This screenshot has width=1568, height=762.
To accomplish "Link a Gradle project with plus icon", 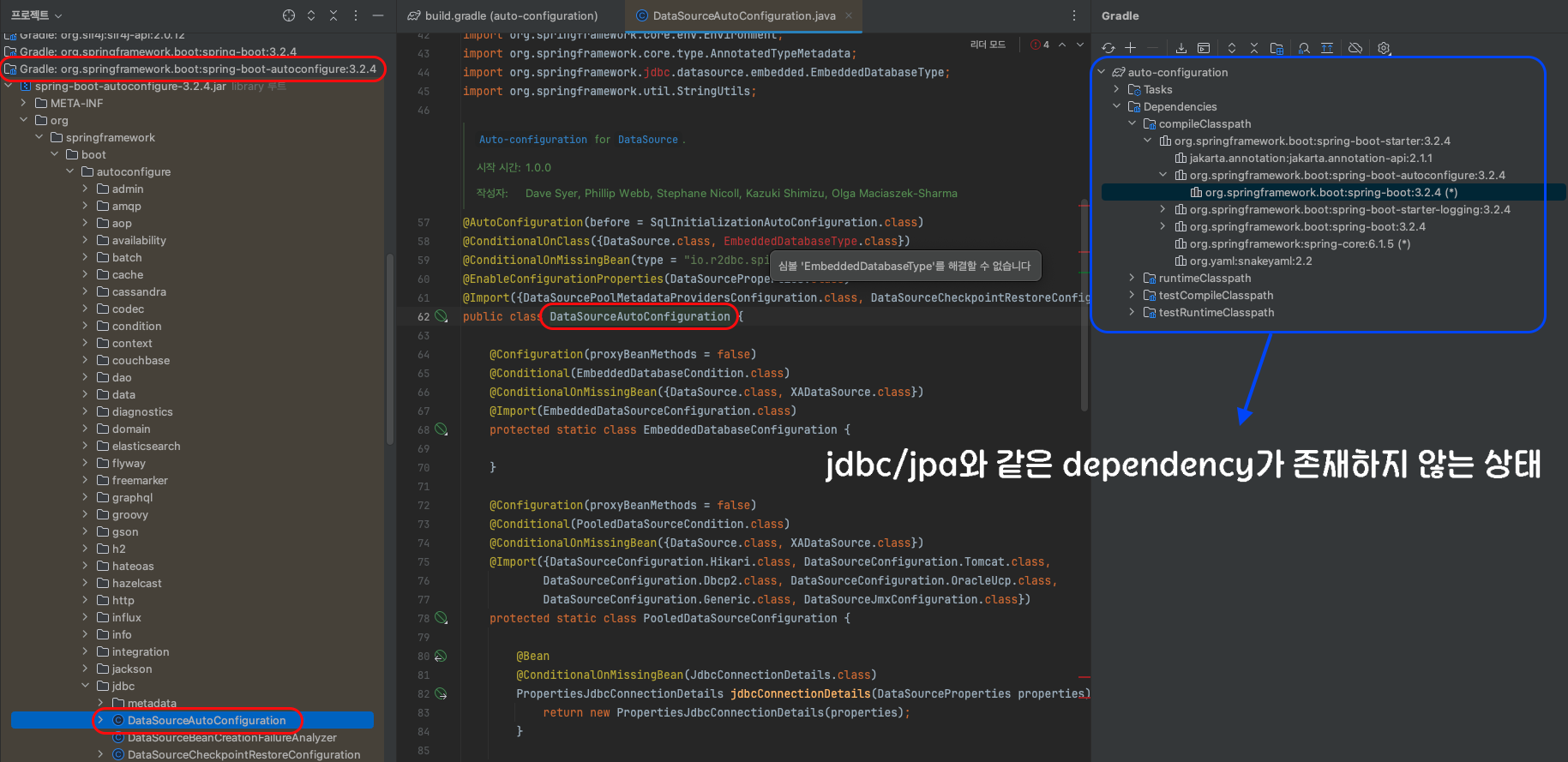I will [1130, 48].
